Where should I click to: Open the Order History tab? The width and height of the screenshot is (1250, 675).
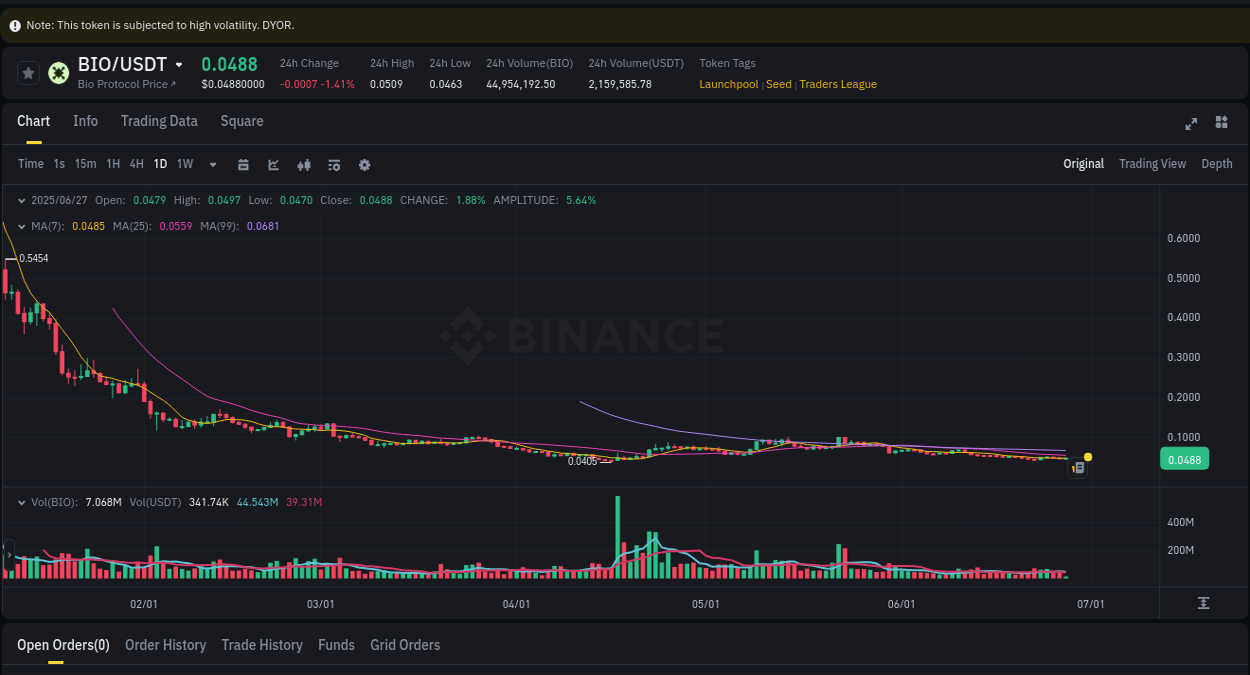165,645
